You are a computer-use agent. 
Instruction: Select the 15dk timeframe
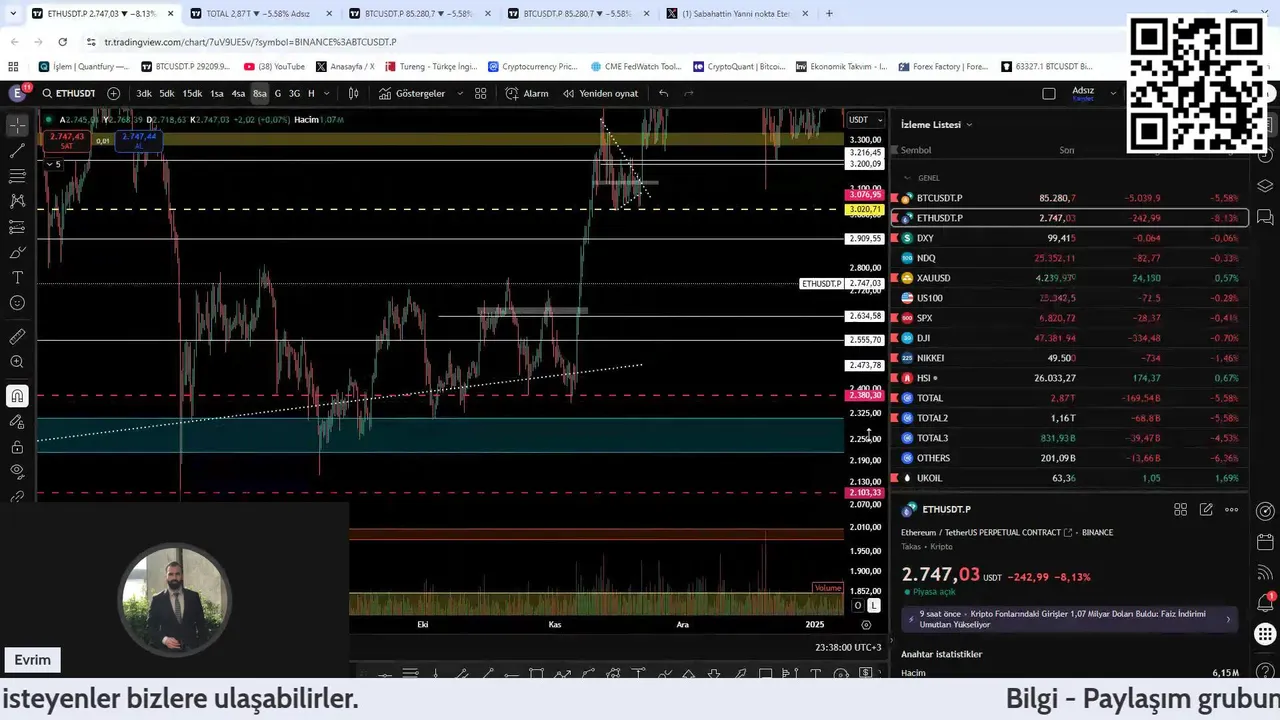tap(191, 93)
